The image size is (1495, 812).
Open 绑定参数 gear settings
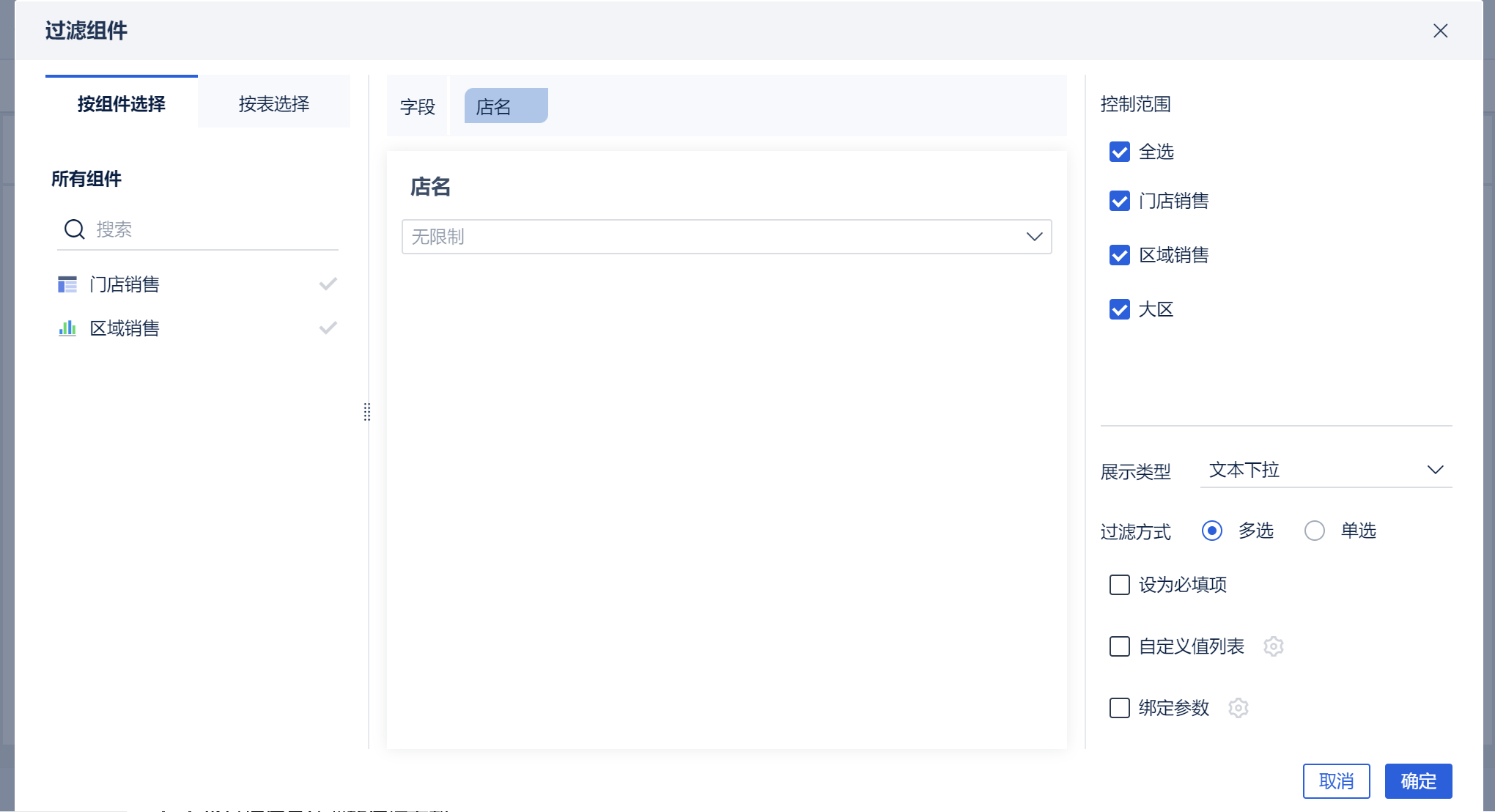(1239, 708)
